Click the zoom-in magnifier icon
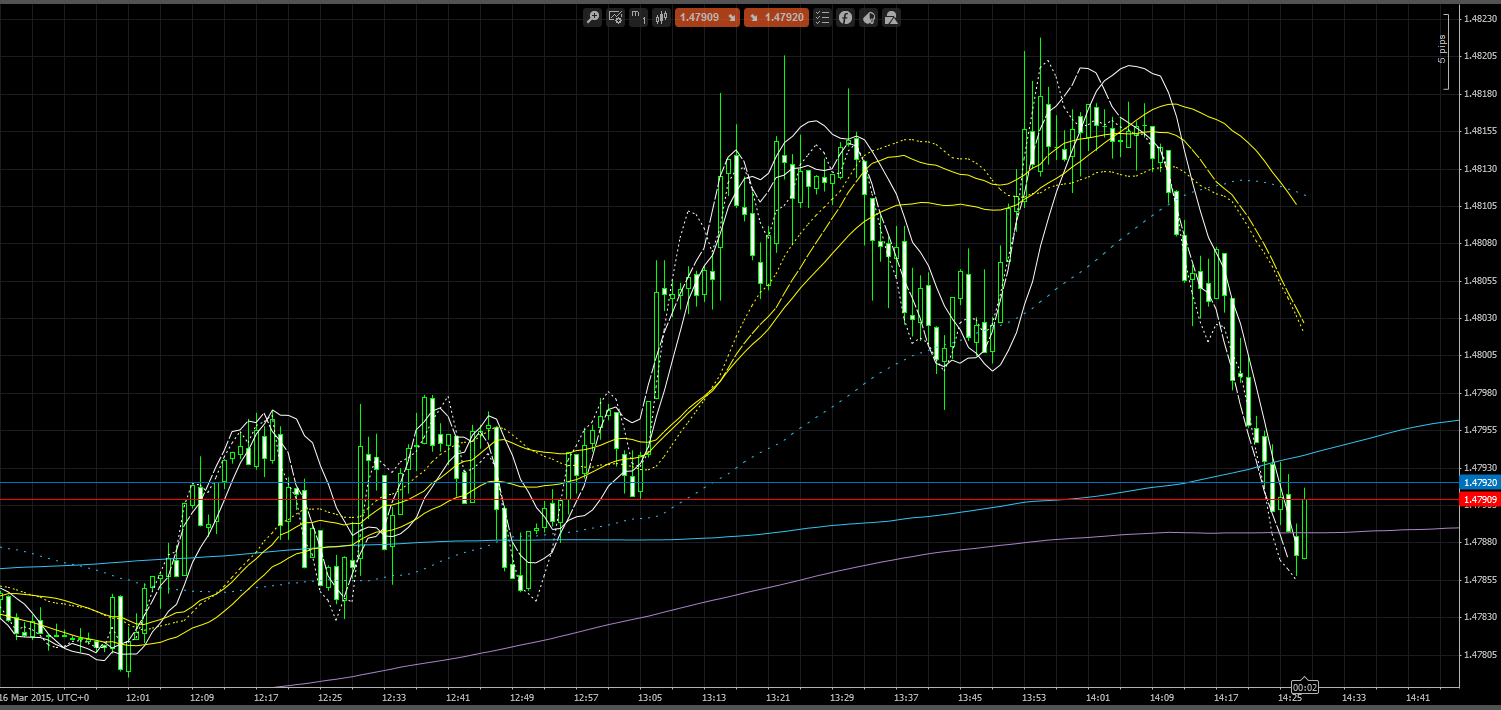The width and height of the screenshot is (1501, 710). (x=592, y=17)
